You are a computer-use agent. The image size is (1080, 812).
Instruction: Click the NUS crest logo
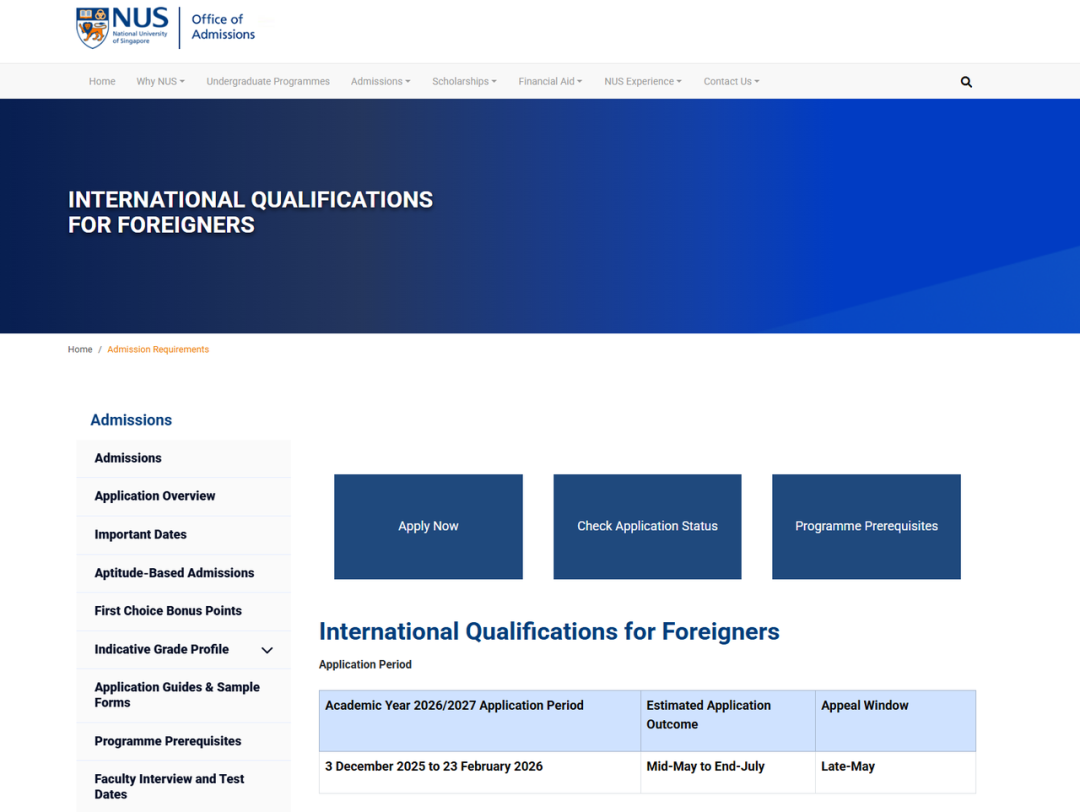[93, 28]
